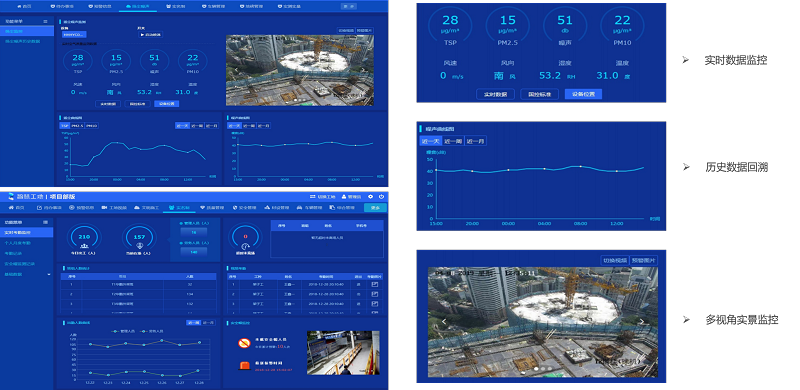Collapse sidebar with 功能菜单 hamburger in dust page

[x=45, y=22]
